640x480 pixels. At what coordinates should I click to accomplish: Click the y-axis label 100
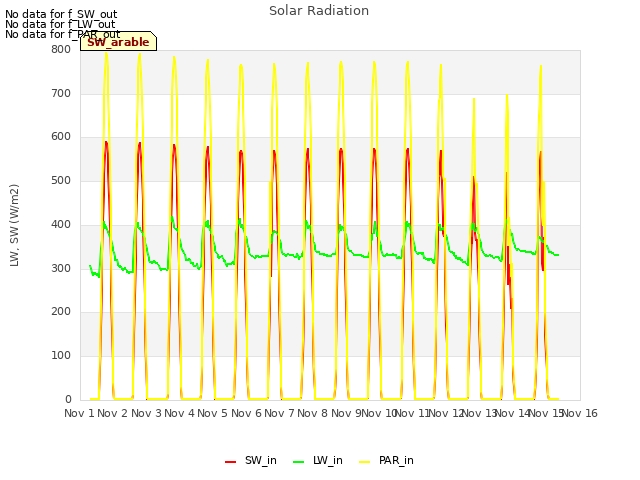(61, 356)
